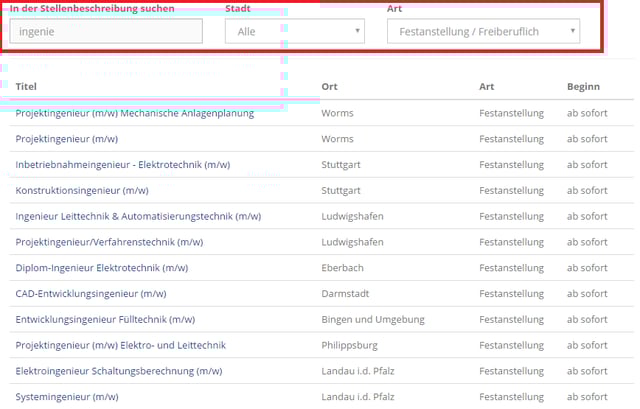Open Ingenieur Leittechnik & Automatisierungstechnik job
Screen dimensions: 640x409
138,216
